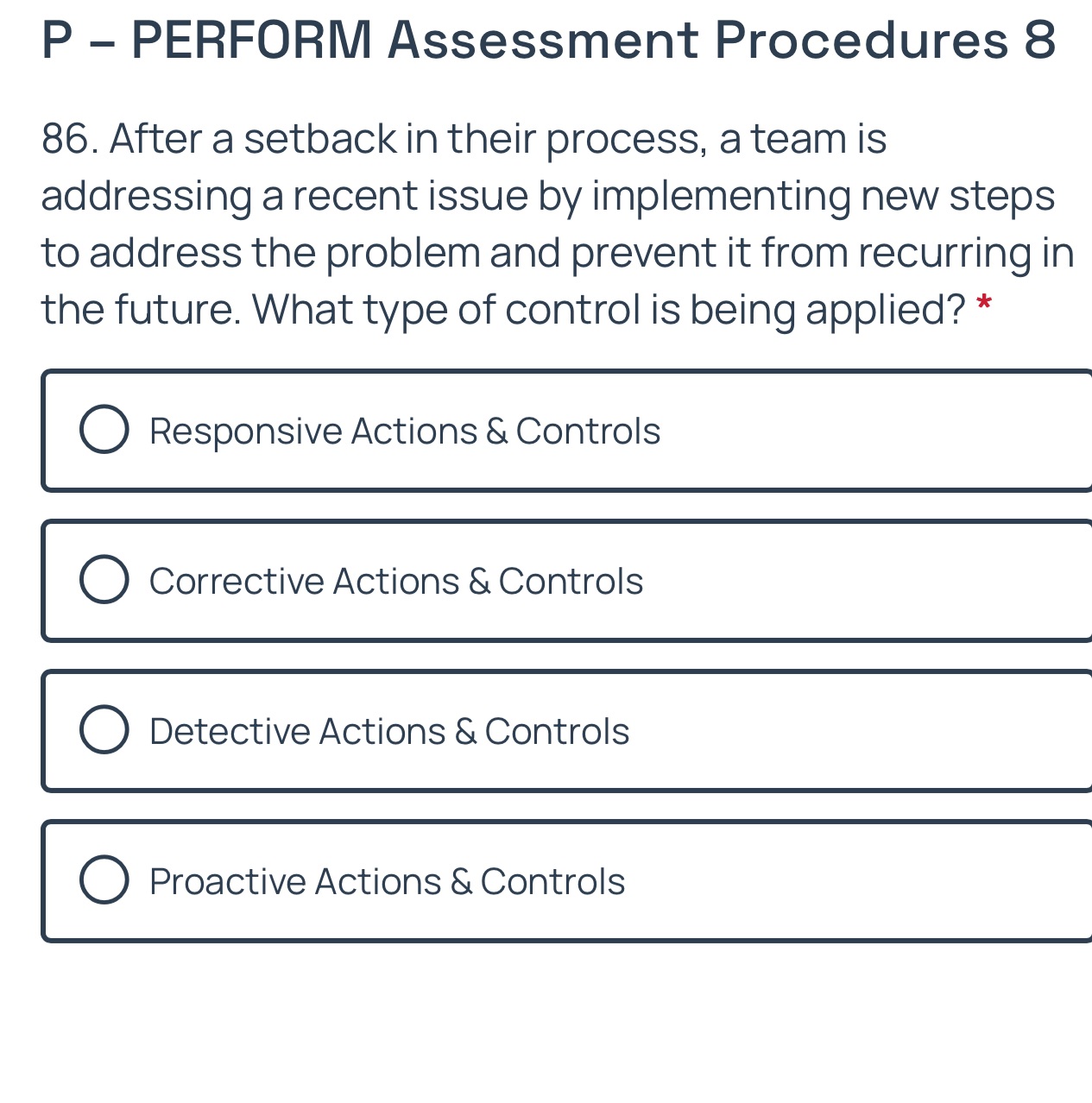The width and height of the screenshot is (1092, 1103).
Task: Click the 'Proactive Actions & Controls' label text
Action: pyautogui.click(x=387, y=881)
